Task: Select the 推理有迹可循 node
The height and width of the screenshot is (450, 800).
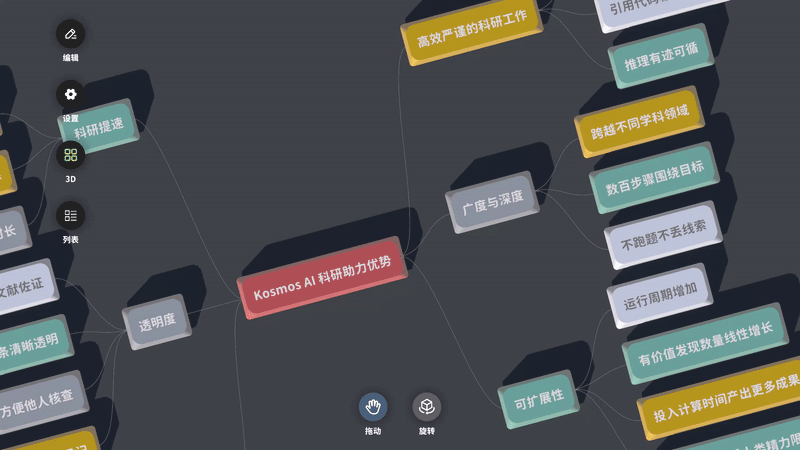Action: (661, 56)
